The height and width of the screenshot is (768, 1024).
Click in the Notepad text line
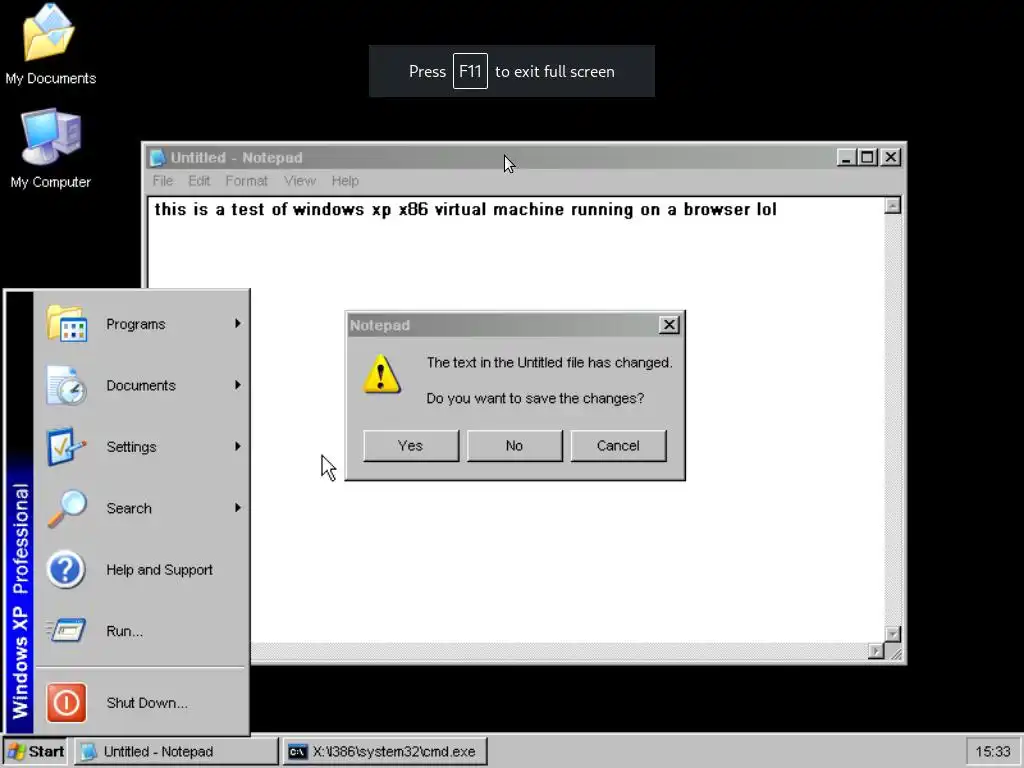465,210
